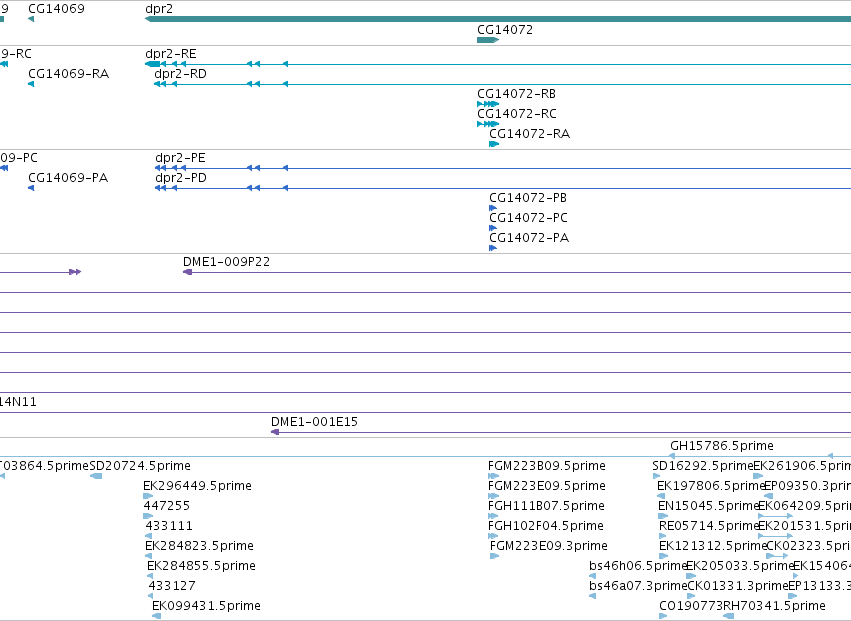Image resolution: width=851 pixels, height=621 pixels.
Task: Select transcript label dpr2-RD
Action: pos(181,74)
